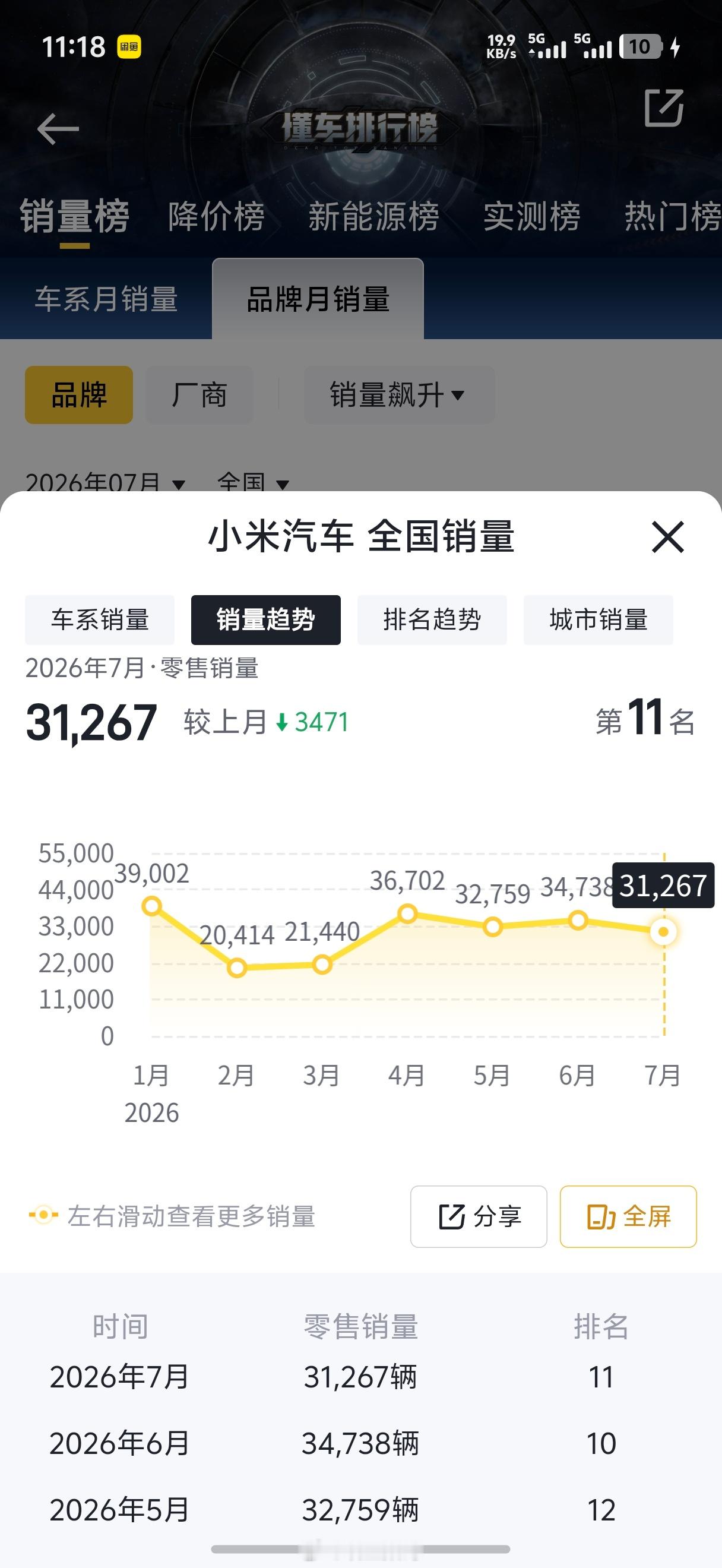This screenshot has width=722, height=1568.
Task: Show the 排名趋势 view
Action: pyautogui.click(x=432, y=619)
